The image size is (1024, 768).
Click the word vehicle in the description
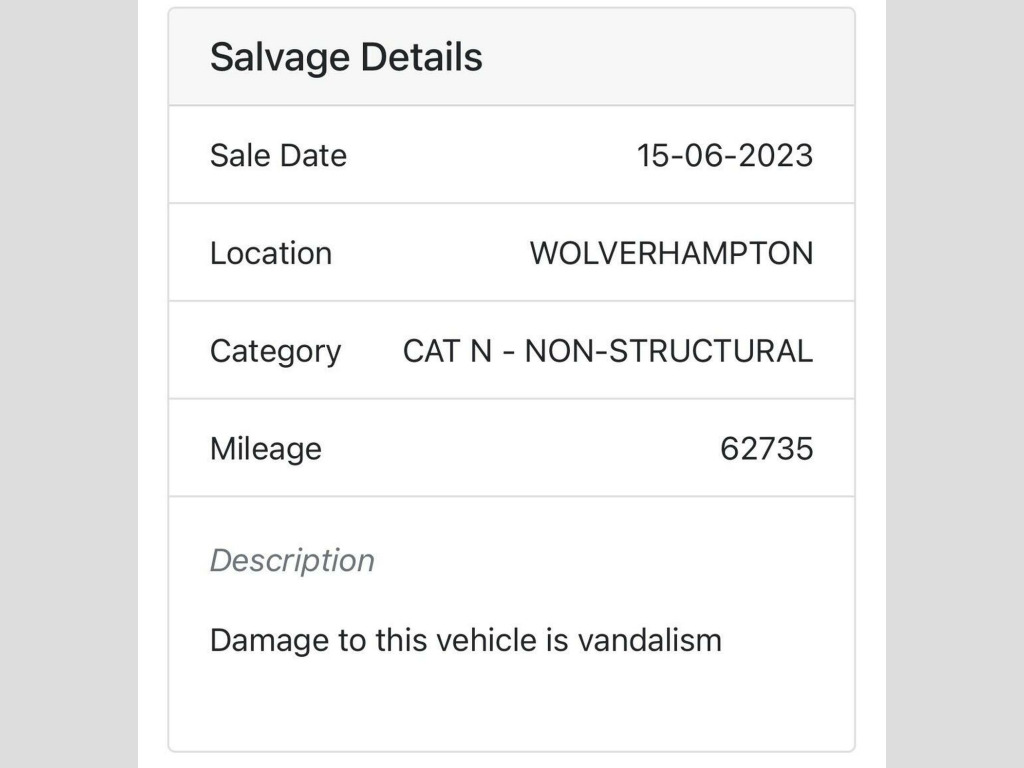coord(484,640)
